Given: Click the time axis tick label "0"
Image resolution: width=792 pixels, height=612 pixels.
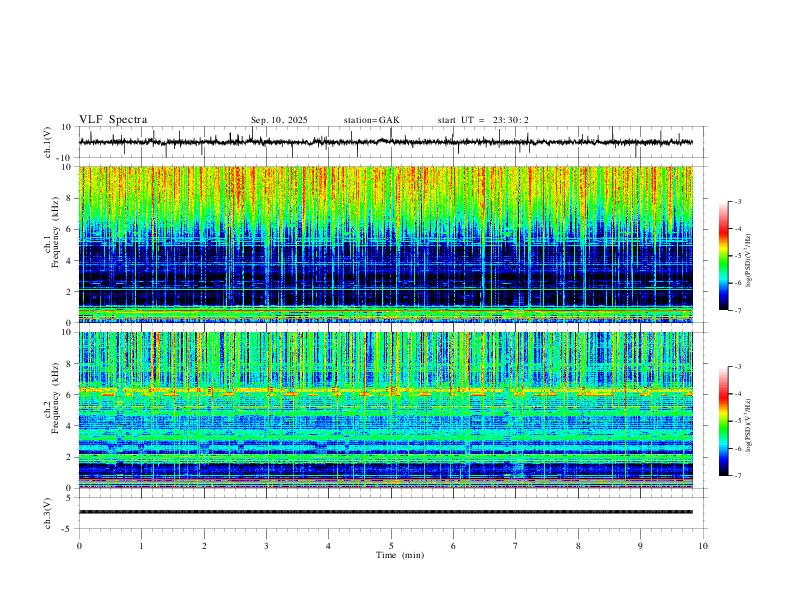Looking at the screenshot, I should click(x=79, y=546).
